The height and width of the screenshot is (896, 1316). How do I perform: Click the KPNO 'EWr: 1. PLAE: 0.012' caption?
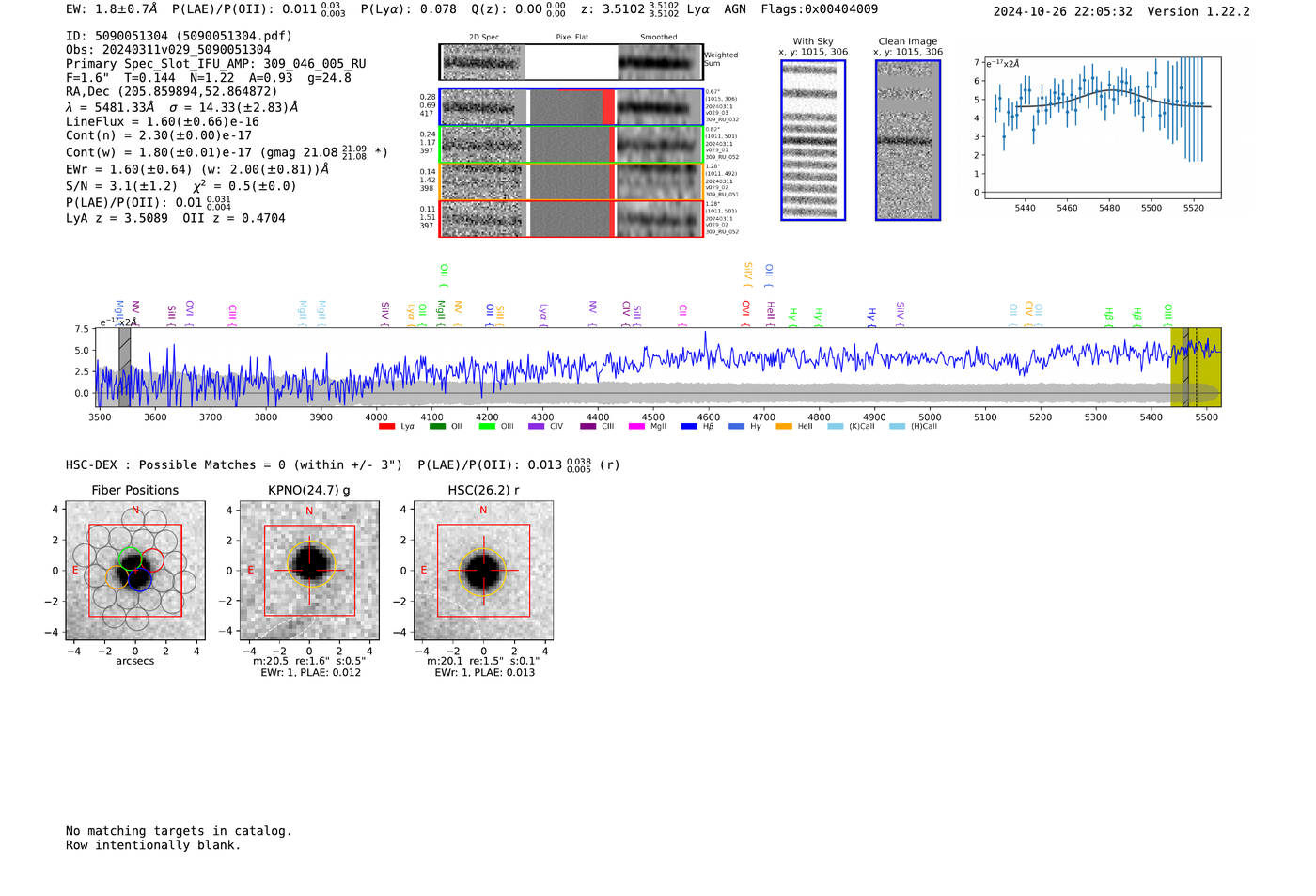tap(310, 673)
